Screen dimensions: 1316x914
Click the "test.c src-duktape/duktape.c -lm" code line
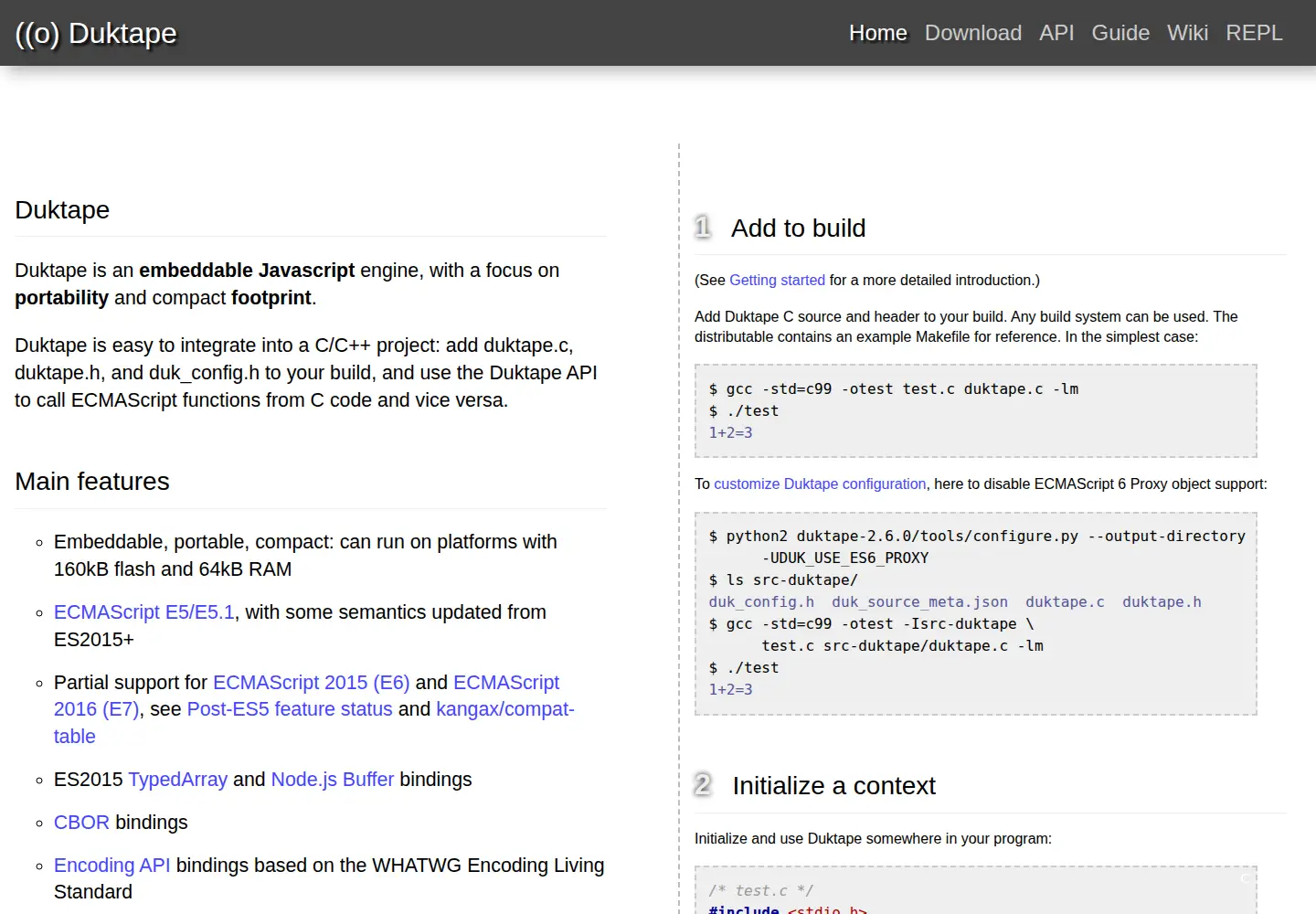[902, 646]
